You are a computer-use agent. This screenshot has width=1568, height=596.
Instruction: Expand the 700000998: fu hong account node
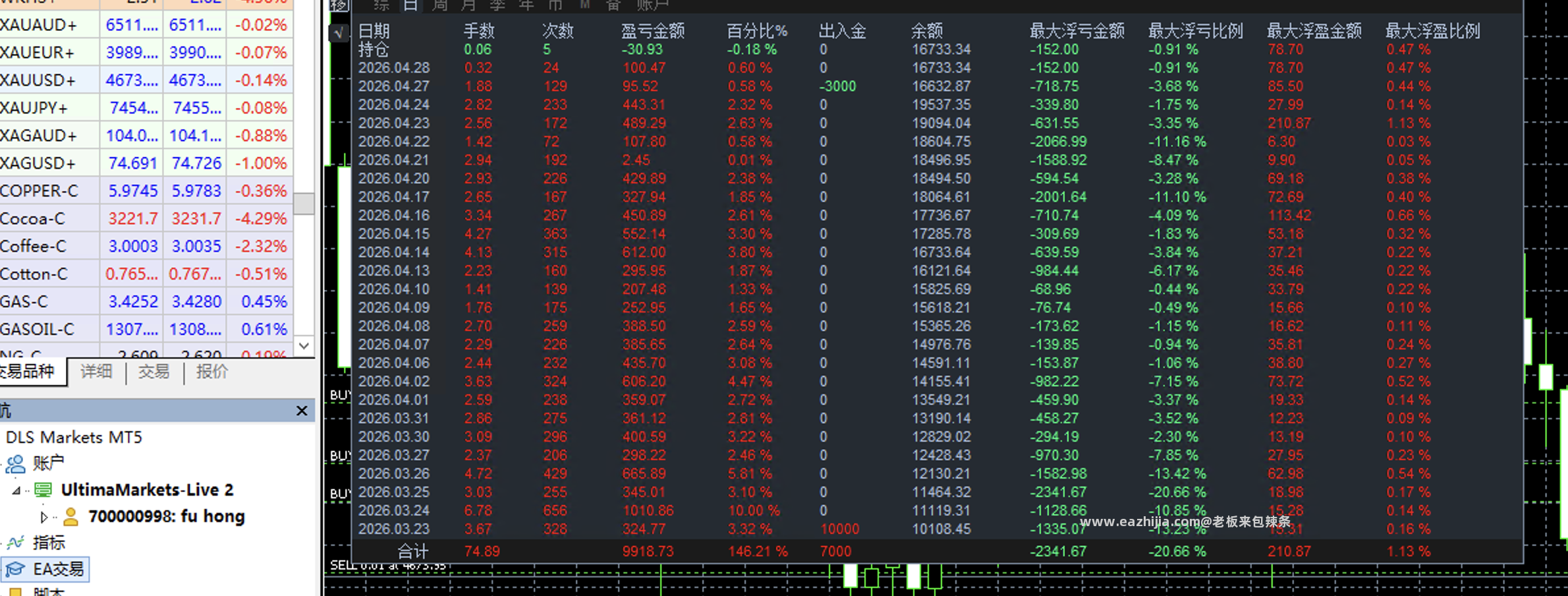pos(43,516)
